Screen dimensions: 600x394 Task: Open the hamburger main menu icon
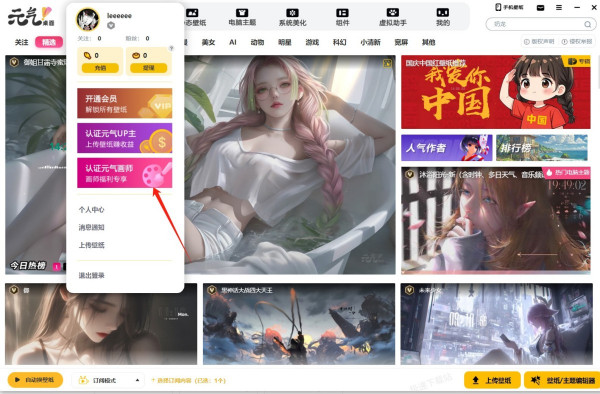(x=559, y=8)
